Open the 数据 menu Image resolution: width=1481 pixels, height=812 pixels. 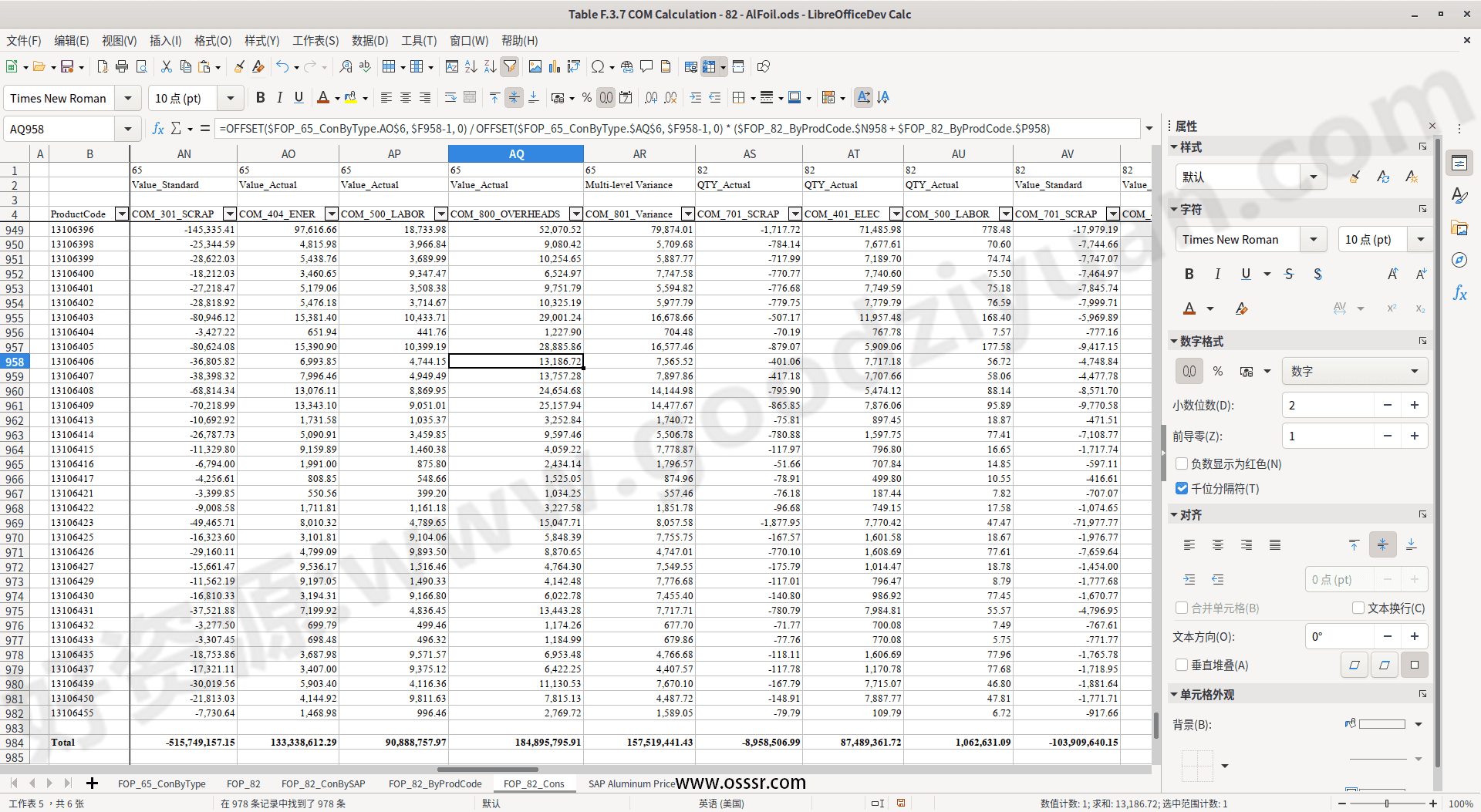click(x=369, y=41)
